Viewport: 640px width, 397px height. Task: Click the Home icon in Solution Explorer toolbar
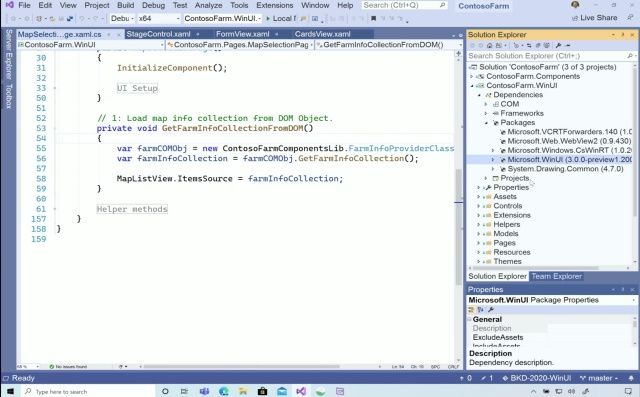[490, 45]
